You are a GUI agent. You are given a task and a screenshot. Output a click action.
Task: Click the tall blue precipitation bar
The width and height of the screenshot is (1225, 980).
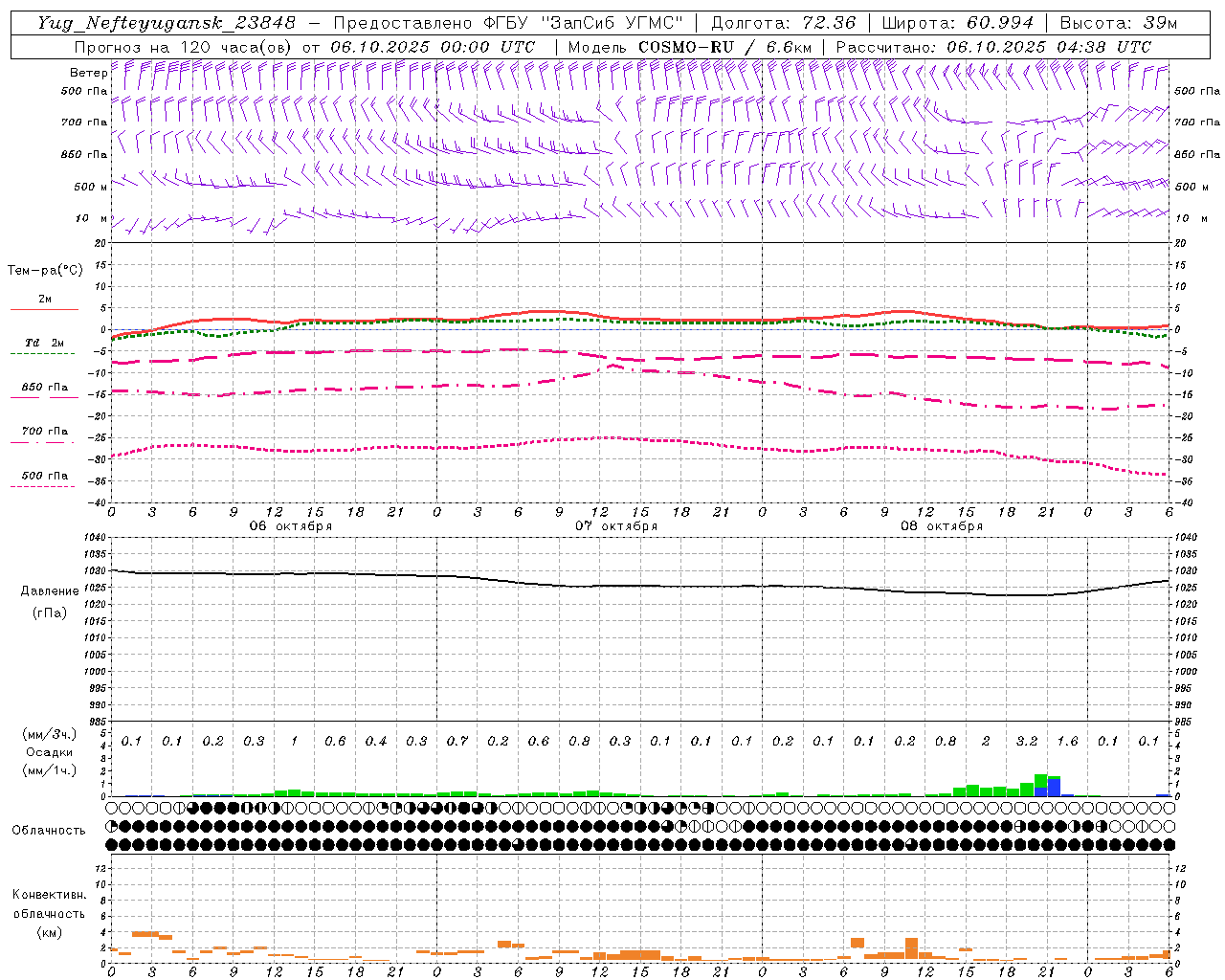[1054, 787]
